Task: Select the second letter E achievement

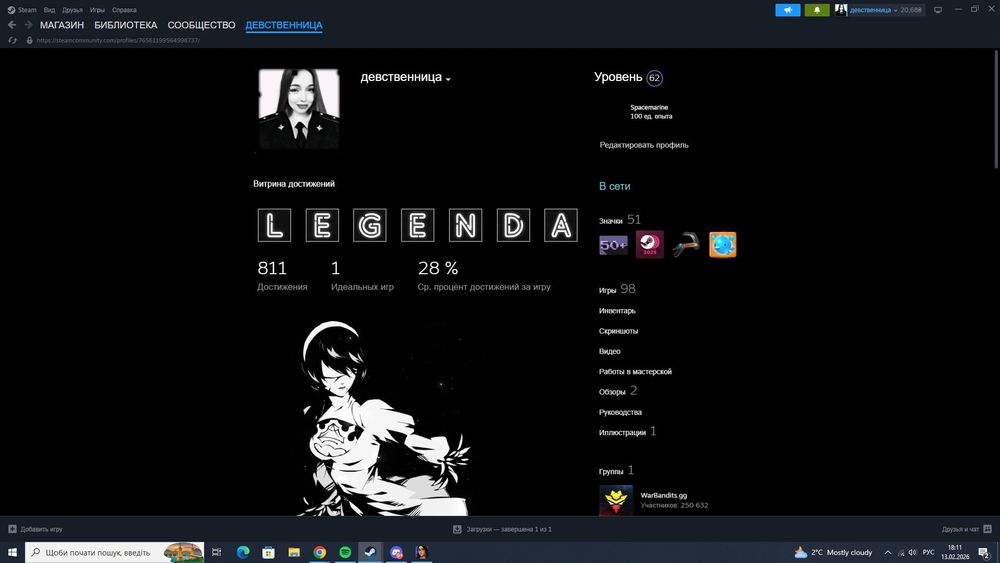Action: pyautogui.click(x=418, y=225)
